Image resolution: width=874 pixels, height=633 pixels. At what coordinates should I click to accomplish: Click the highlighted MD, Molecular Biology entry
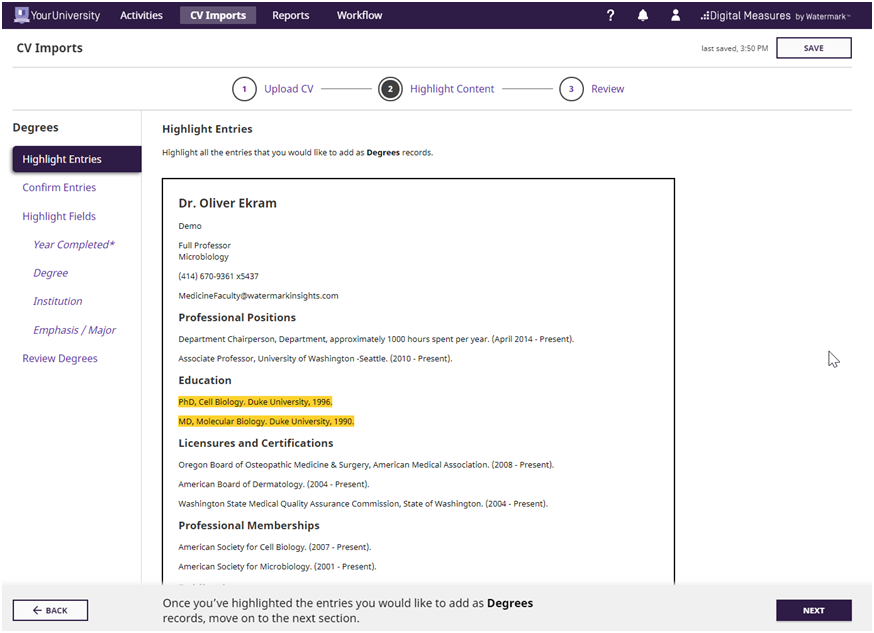(x=266, y=421)
